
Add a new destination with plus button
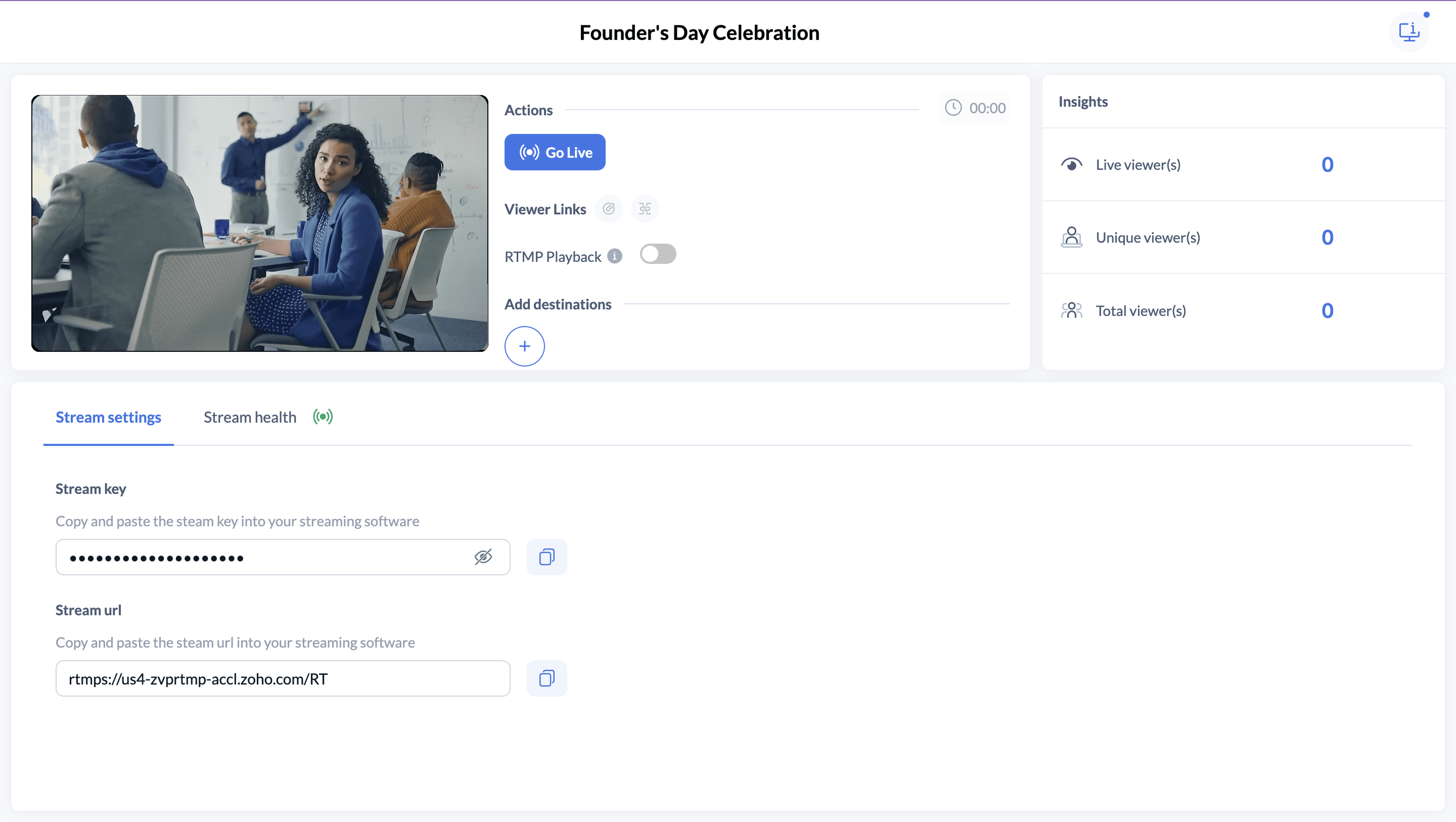tap(524, 346)
